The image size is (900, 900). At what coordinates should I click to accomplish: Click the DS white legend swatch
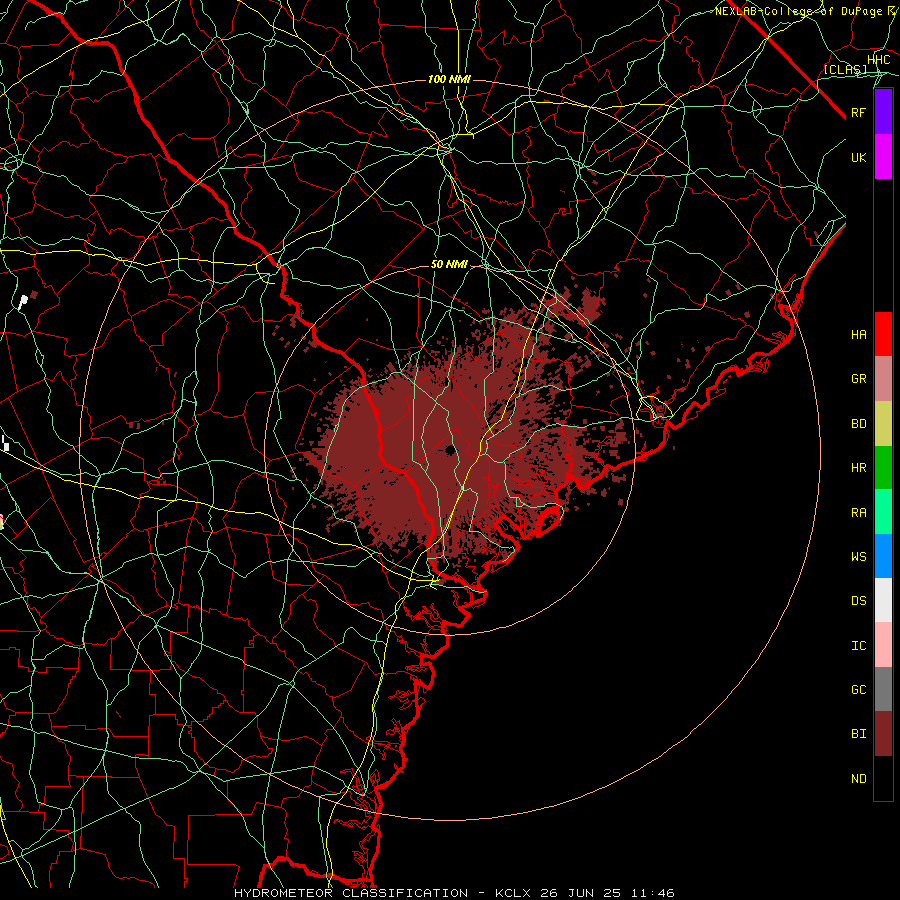883,600
